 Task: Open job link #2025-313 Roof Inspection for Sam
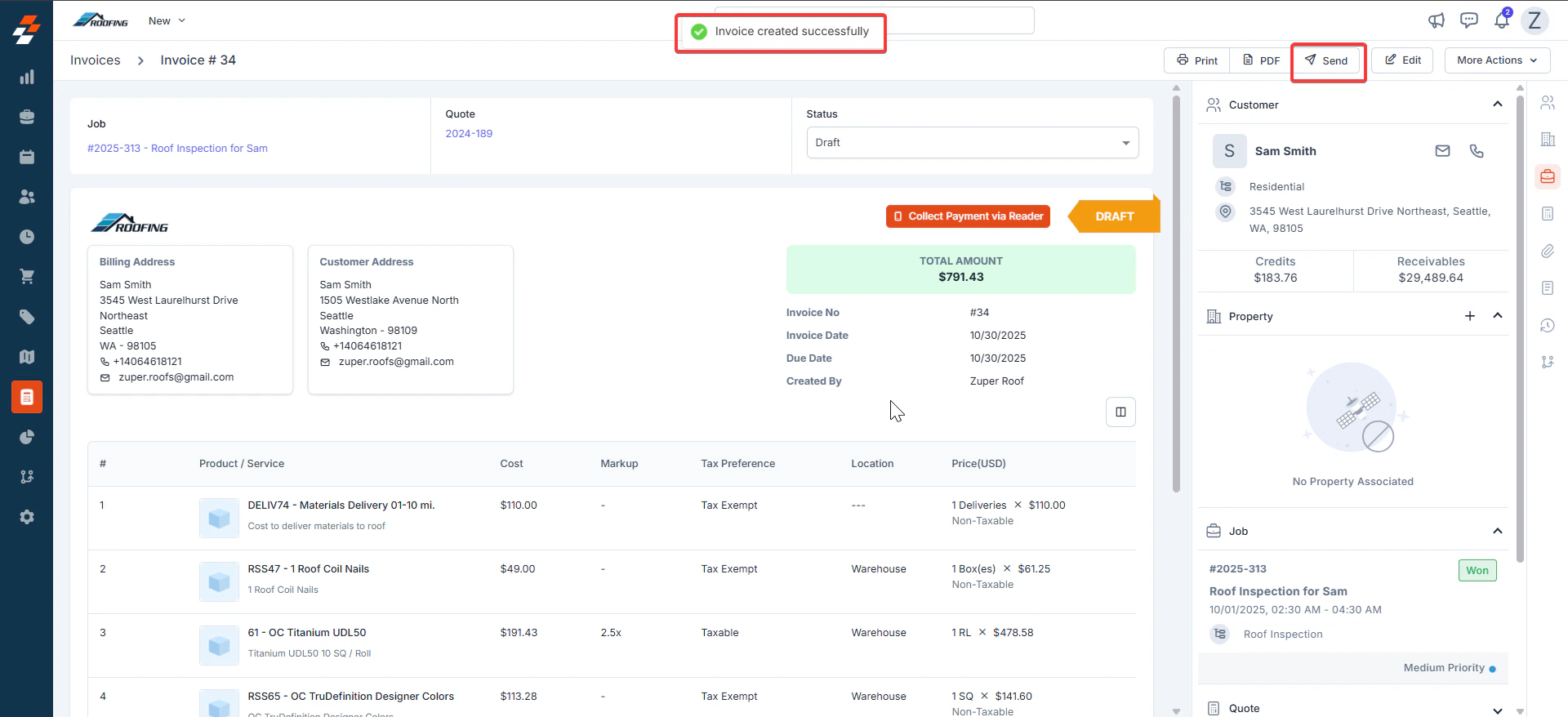pos(177,149)
